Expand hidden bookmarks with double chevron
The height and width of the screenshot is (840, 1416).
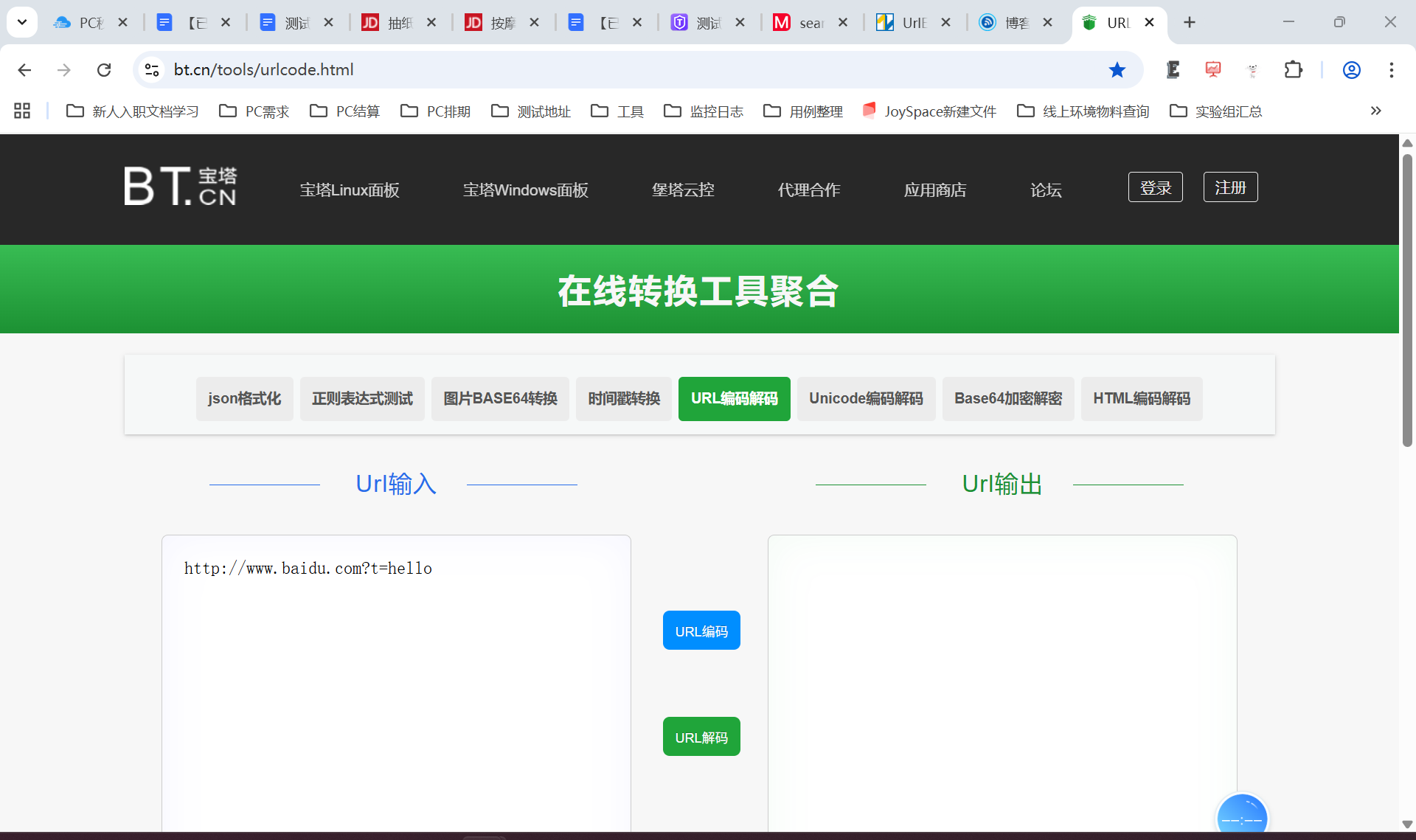point(1375,111)
